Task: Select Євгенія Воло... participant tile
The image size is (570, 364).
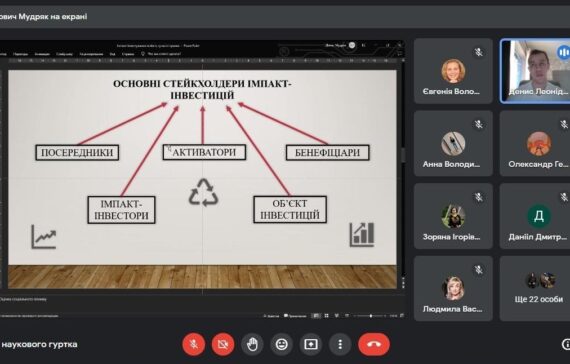Action: point(453,71)
